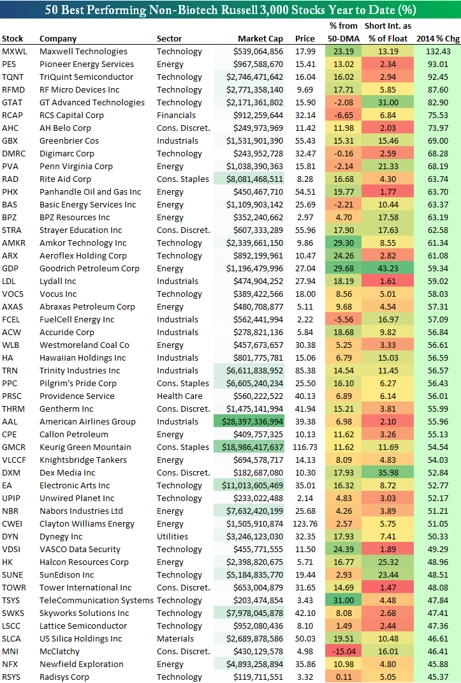
Task: Select the Price column header
Action: 305,39
